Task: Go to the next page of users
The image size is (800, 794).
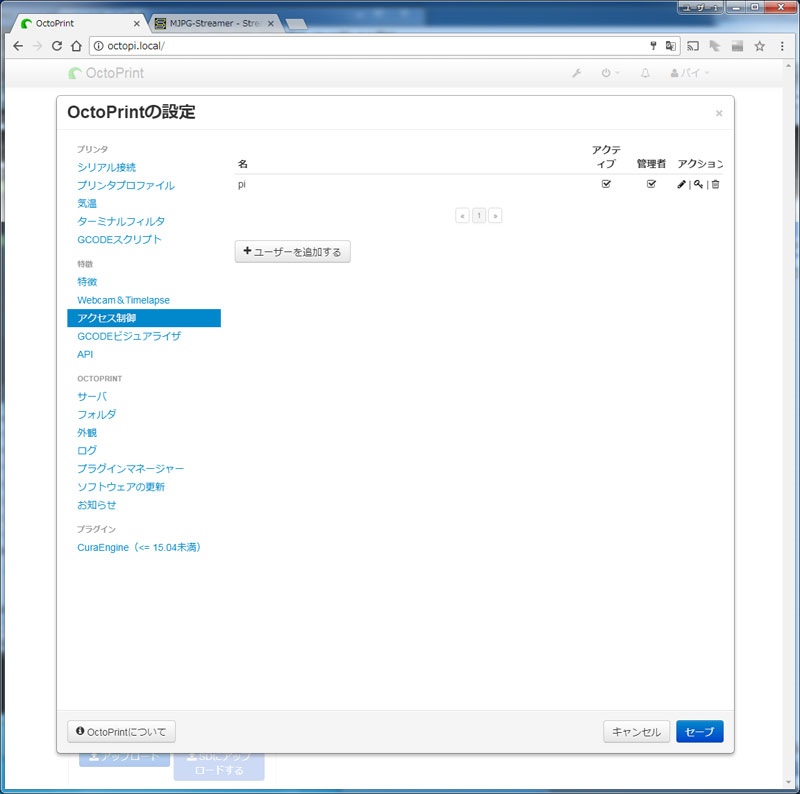Action: point(495,216)
